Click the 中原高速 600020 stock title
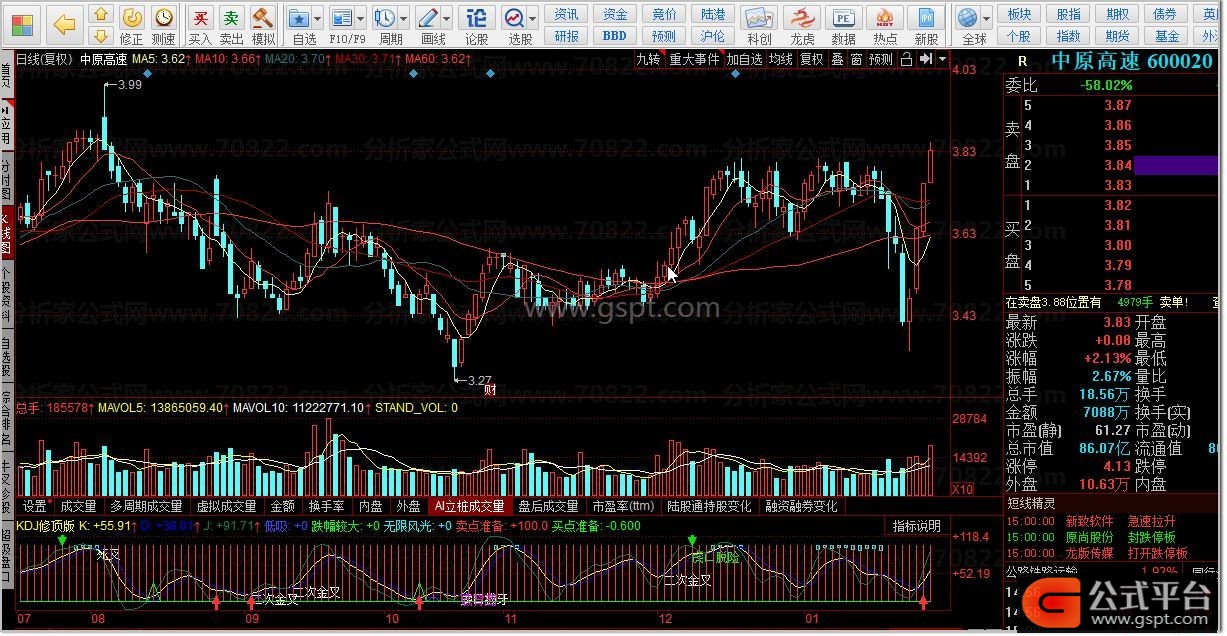The height and width of the screenshot is (636, 1227). [x=1131, y=61]
